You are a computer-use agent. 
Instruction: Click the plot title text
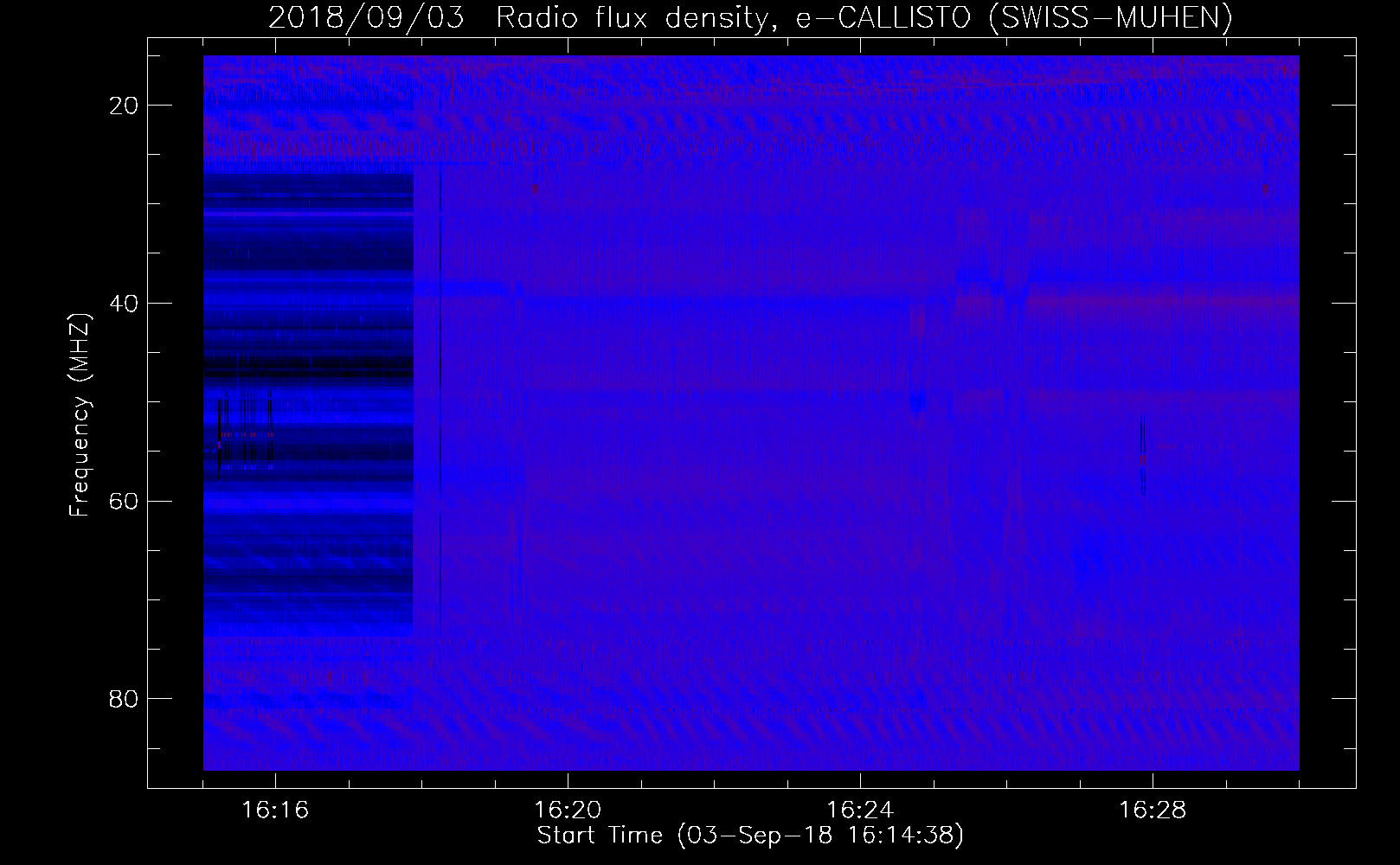pos(750,17)
